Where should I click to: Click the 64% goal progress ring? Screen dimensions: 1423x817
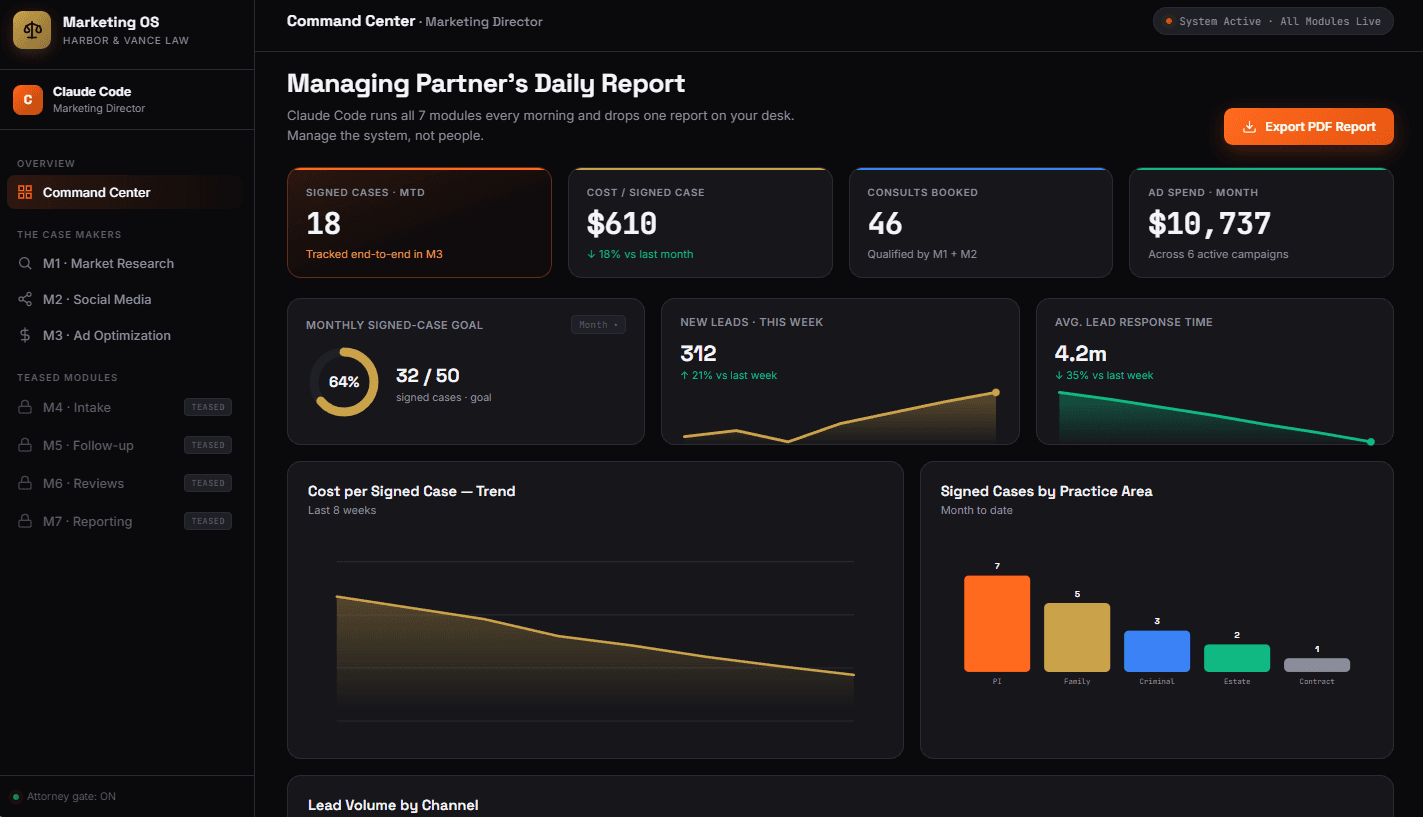pos(344,382)
